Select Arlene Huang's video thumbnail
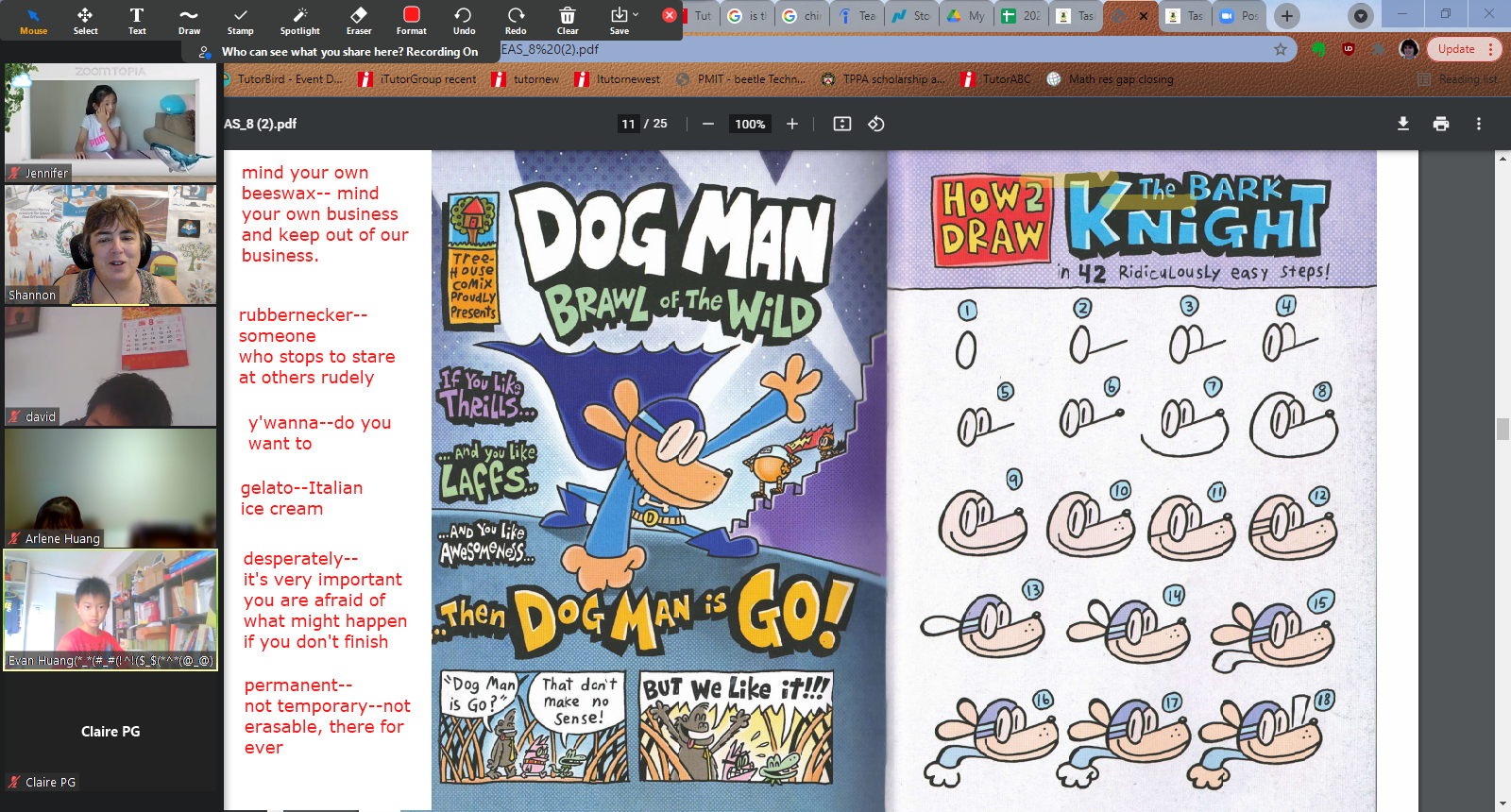The image size is (1511, 812). (x=110, y=488)
